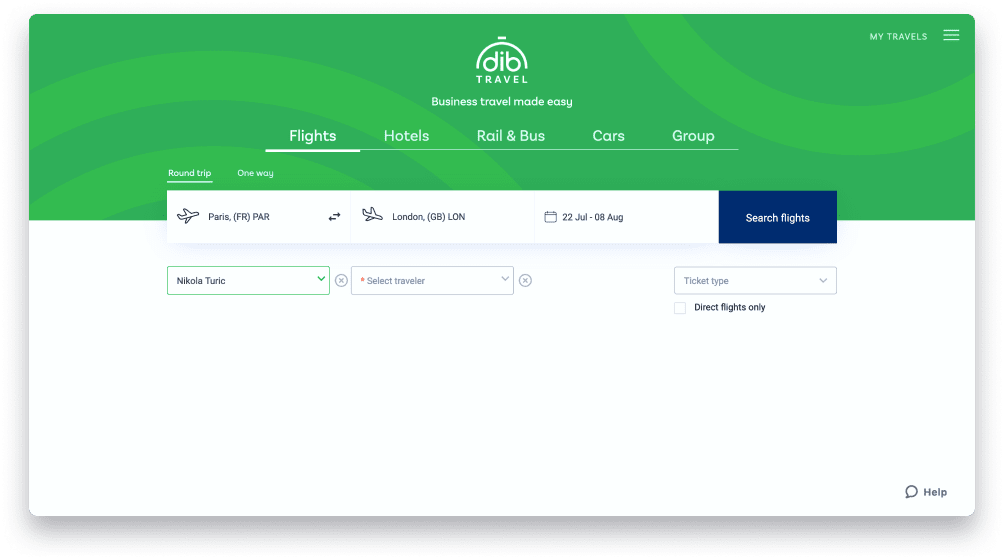Image resolution: width=1004 pixels, height=560 pixels.
Task: Click the Help chat bubble icon
Action: coord(911,492)
